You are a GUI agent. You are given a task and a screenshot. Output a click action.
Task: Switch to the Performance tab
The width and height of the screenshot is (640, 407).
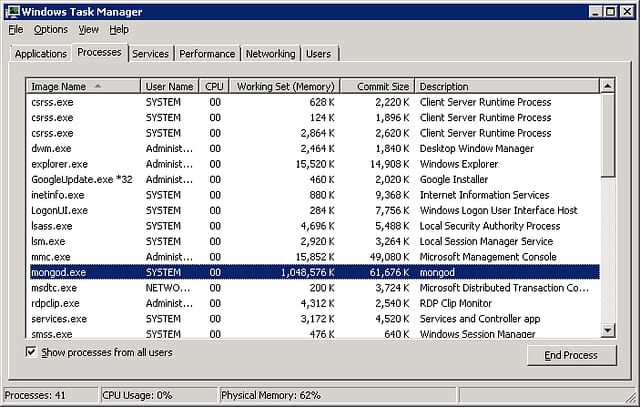coord(207,54)
